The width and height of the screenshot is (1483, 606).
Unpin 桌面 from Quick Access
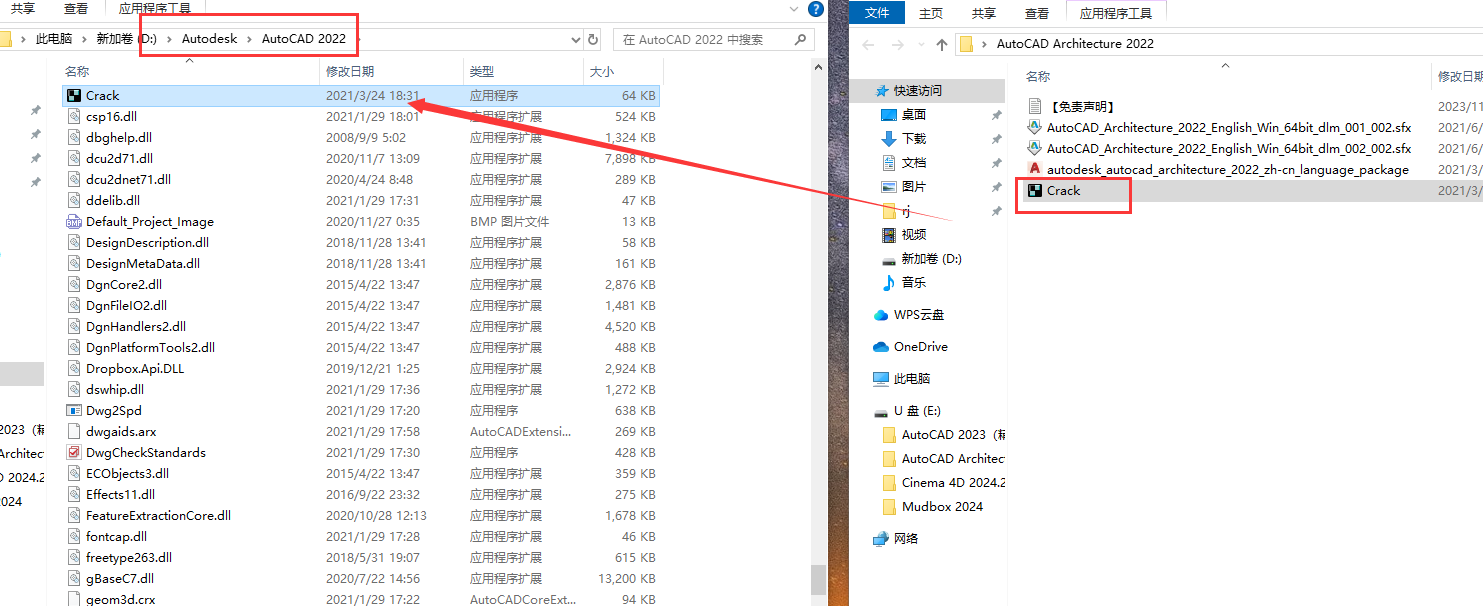996,114
